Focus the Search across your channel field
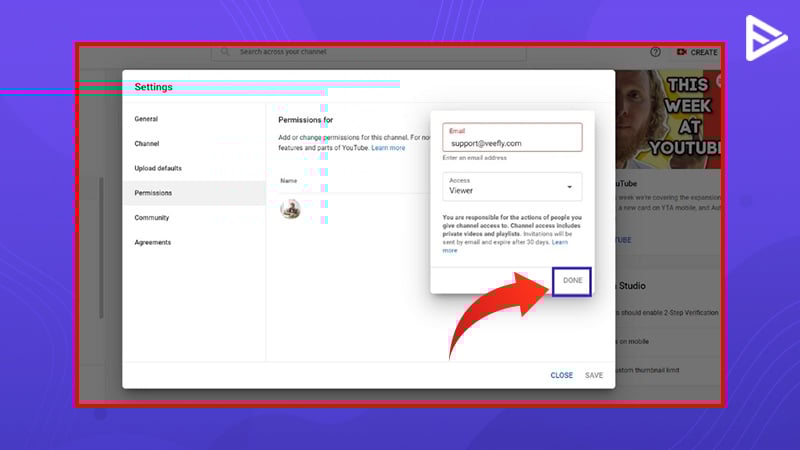Viewport: 800px width, 450px height. [x=368, y=52]
